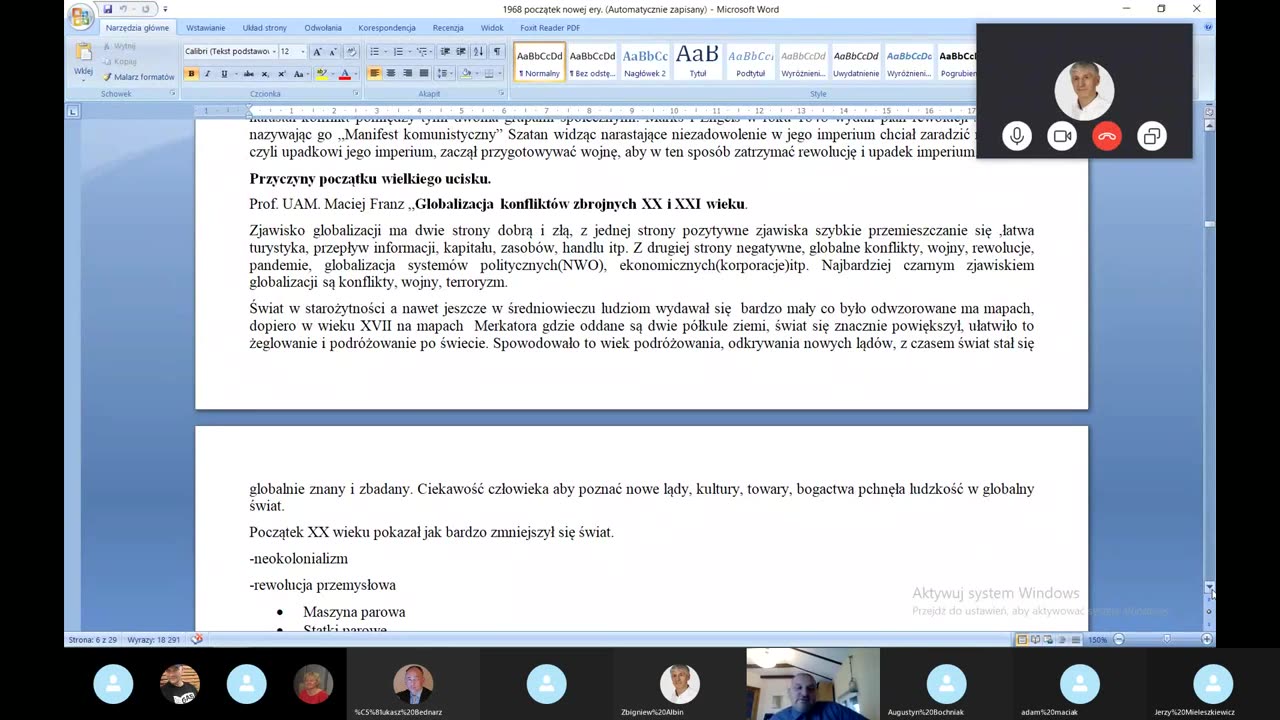The height and width of the screenshot is (720, 1280).
Task: Increase paragraph indent
Action: (x=461, y=51)
